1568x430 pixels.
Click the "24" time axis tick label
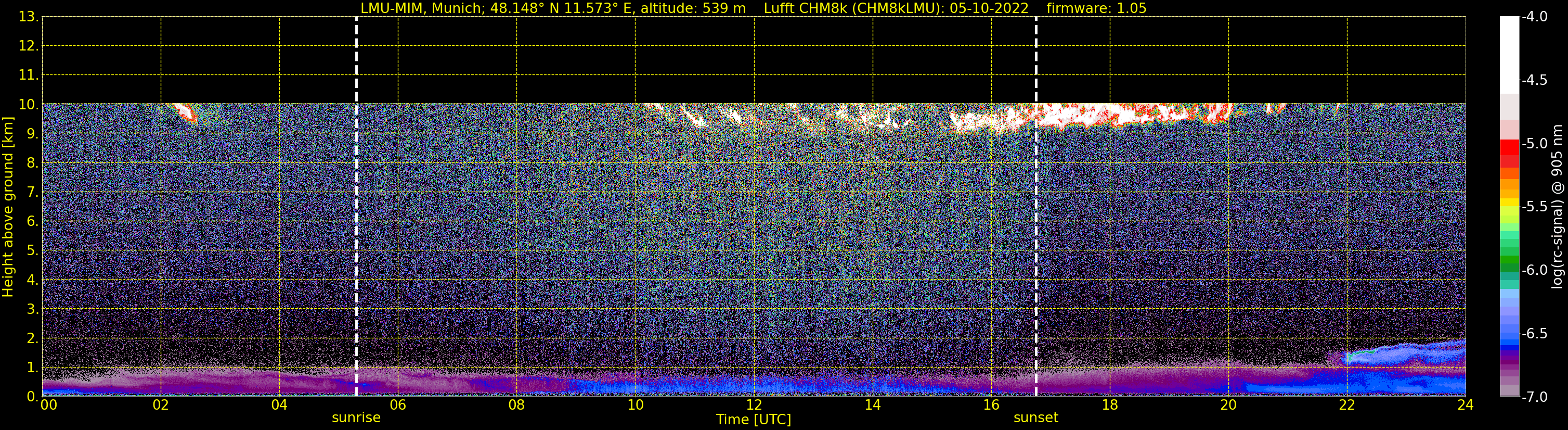point(1466,405)
